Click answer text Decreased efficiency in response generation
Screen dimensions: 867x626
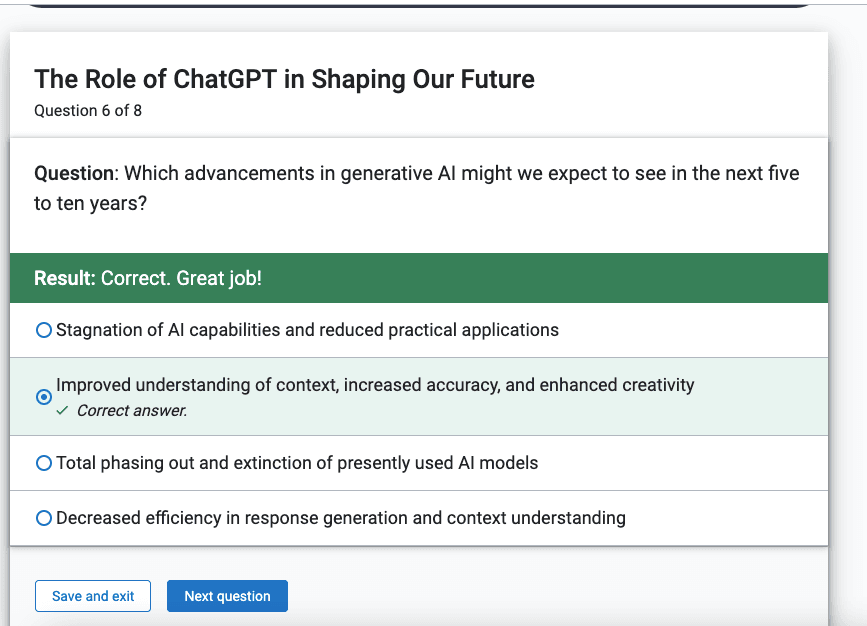[x=341, y=518]
